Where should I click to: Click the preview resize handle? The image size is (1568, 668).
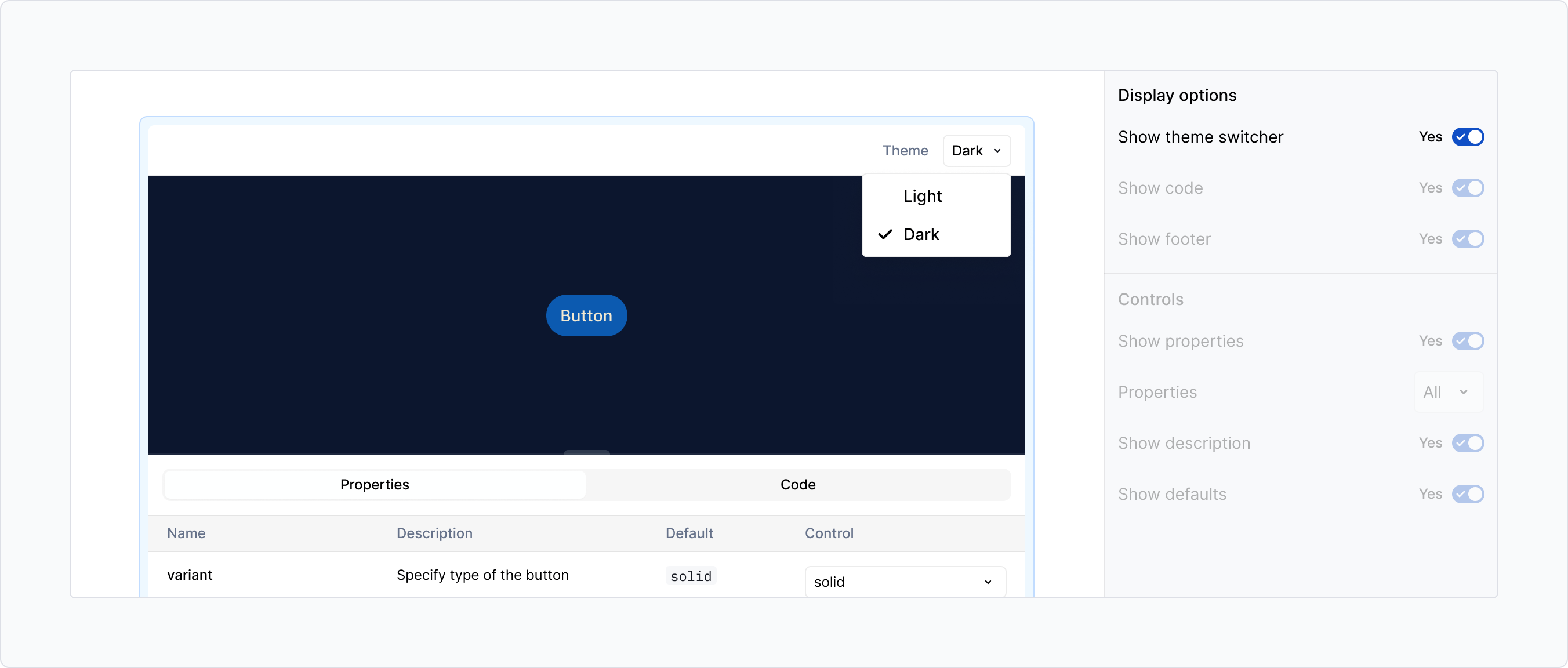pyautogui.click(x=586, y=452)
